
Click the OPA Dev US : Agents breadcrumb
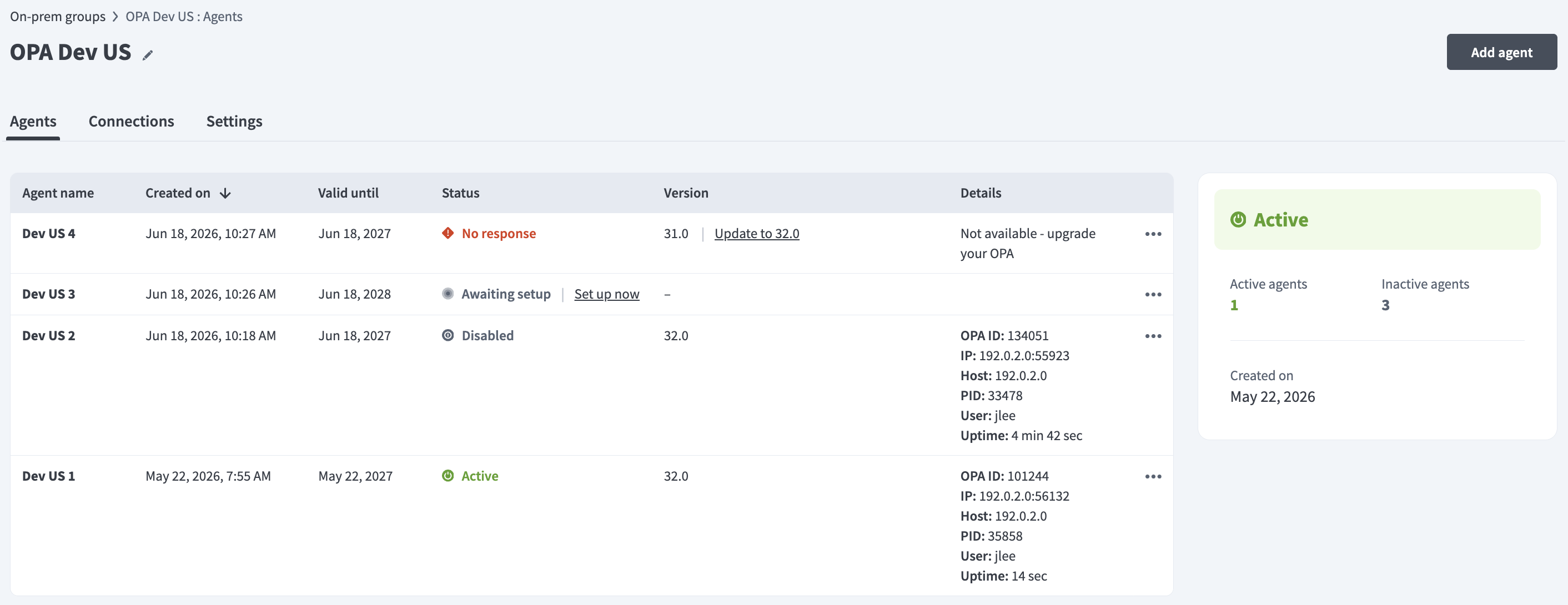184,17
